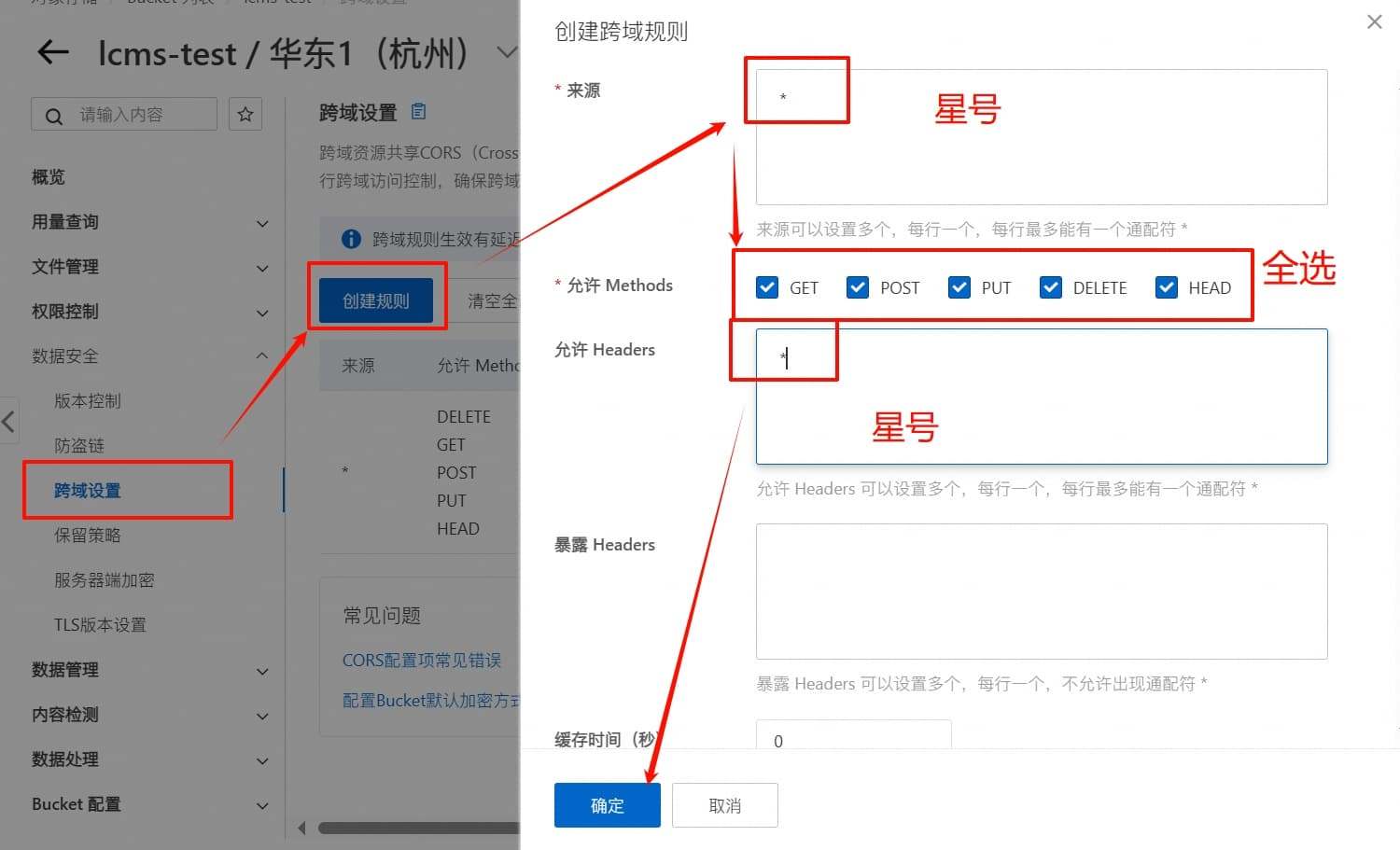
Task: Click the sidebar search input field
Action: [124, 114]
